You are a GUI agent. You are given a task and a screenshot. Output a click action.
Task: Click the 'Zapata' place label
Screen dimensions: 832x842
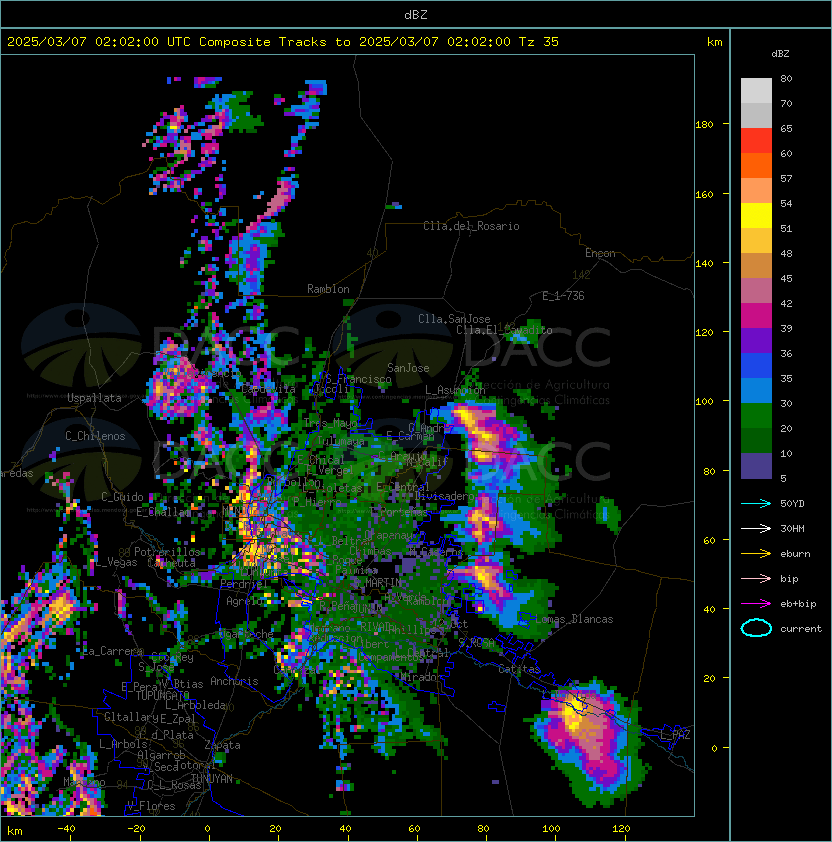click(222, 745)
